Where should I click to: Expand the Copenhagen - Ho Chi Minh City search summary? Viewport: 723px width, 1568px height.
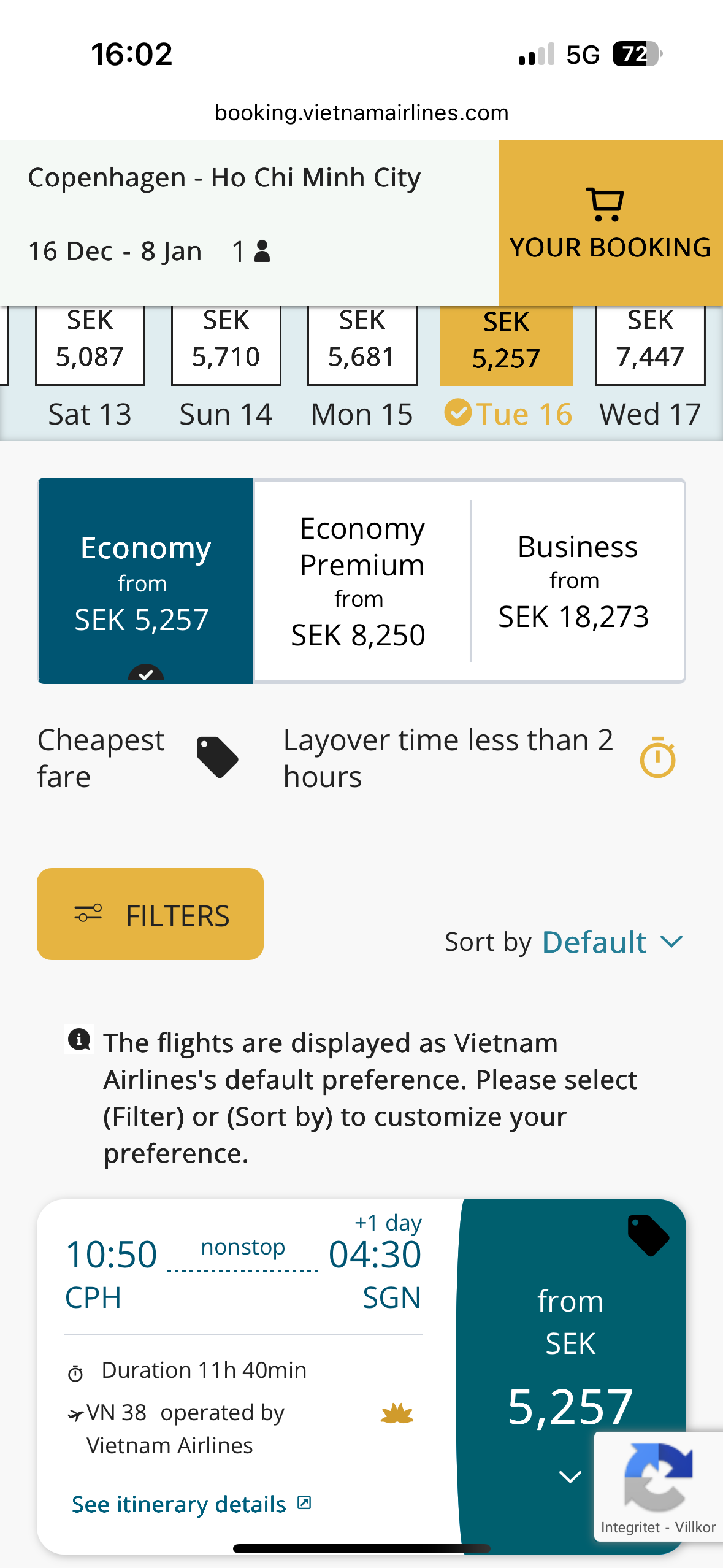pos(224,178)
